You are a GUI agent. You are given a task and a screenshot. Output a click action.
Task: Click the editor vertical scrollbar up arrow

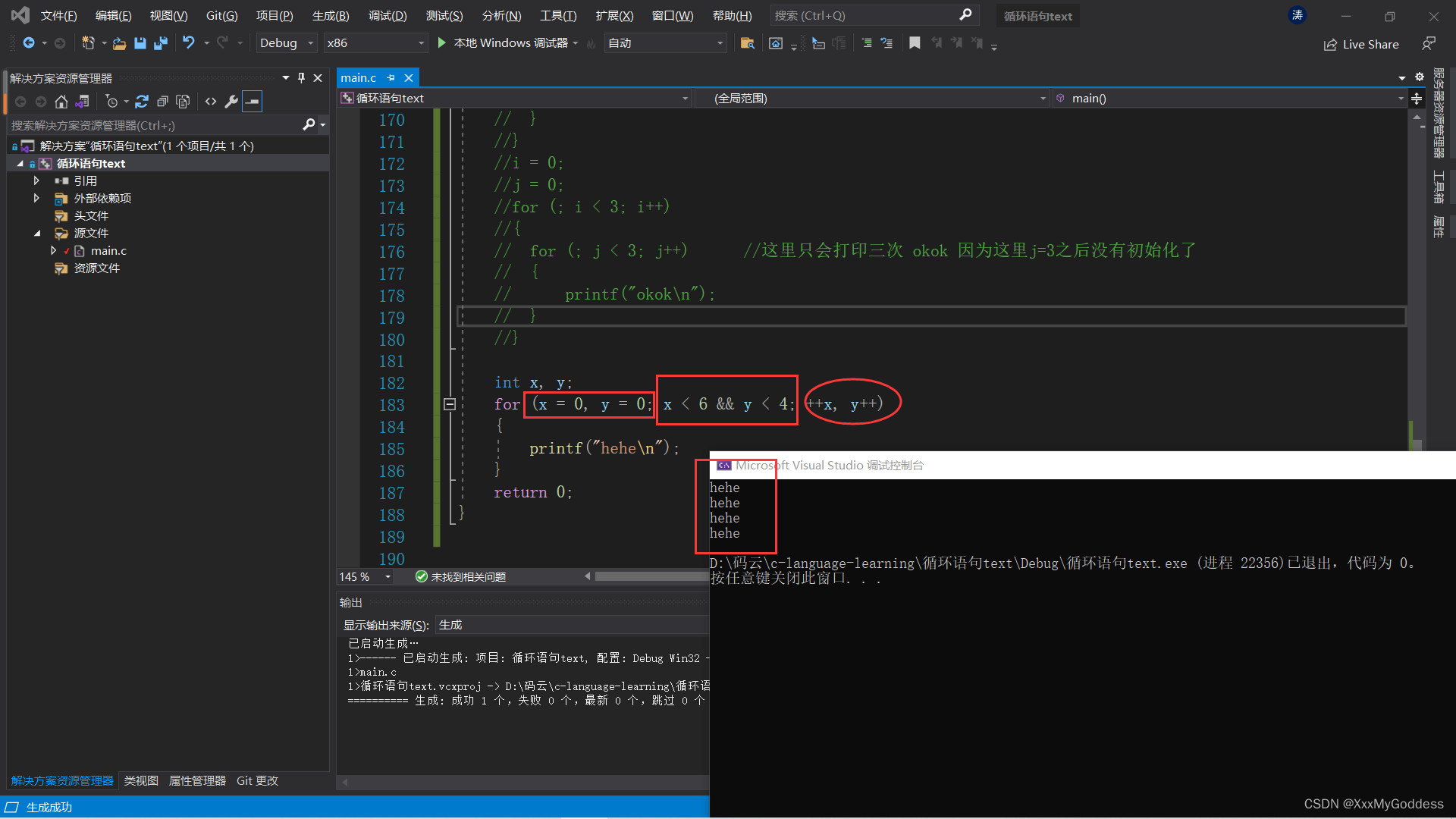tap(1417, 117)
